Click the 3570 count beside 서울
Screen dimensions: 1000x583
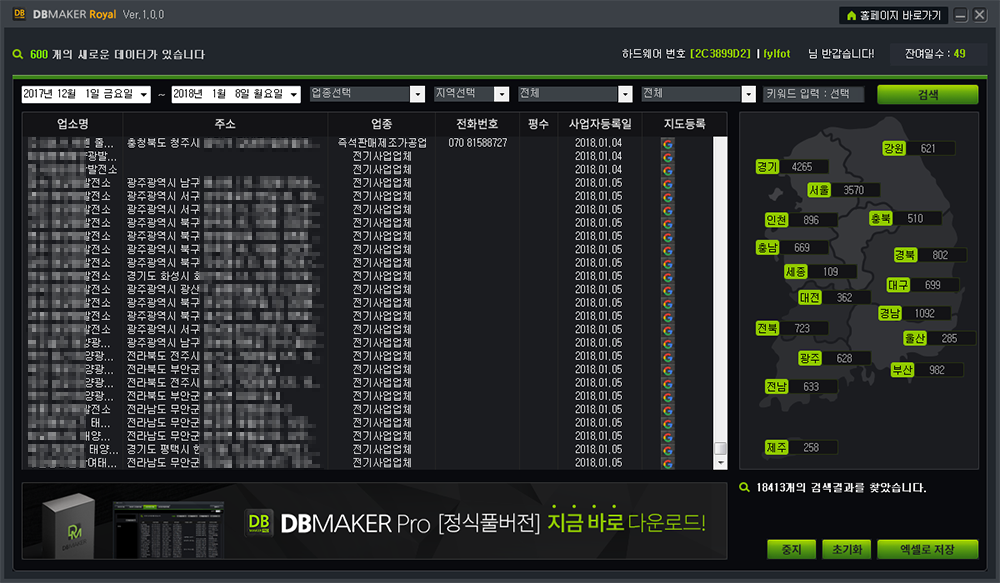[x=853, y=190]
